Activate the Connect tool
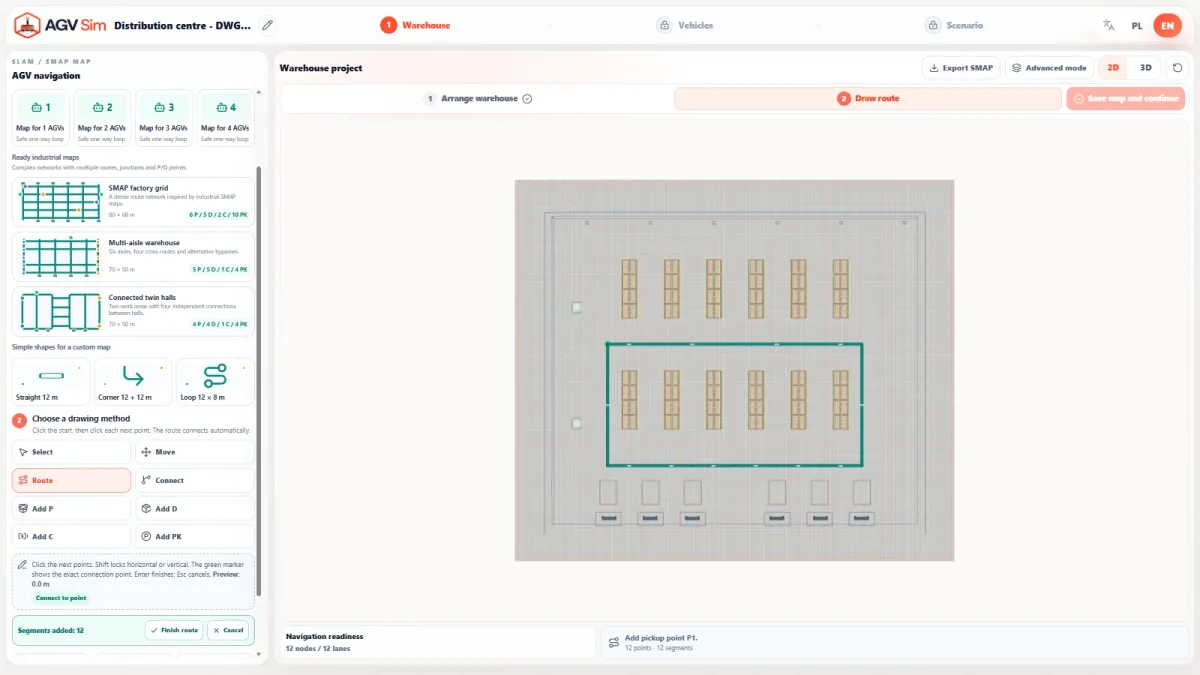 tap(195, 480)
